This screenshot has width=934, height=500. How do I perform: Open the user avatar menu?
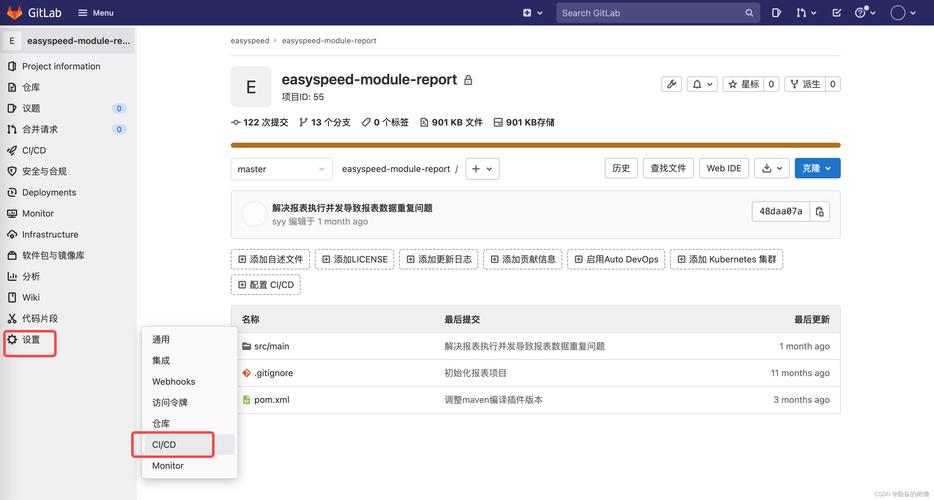pos(902,13)
